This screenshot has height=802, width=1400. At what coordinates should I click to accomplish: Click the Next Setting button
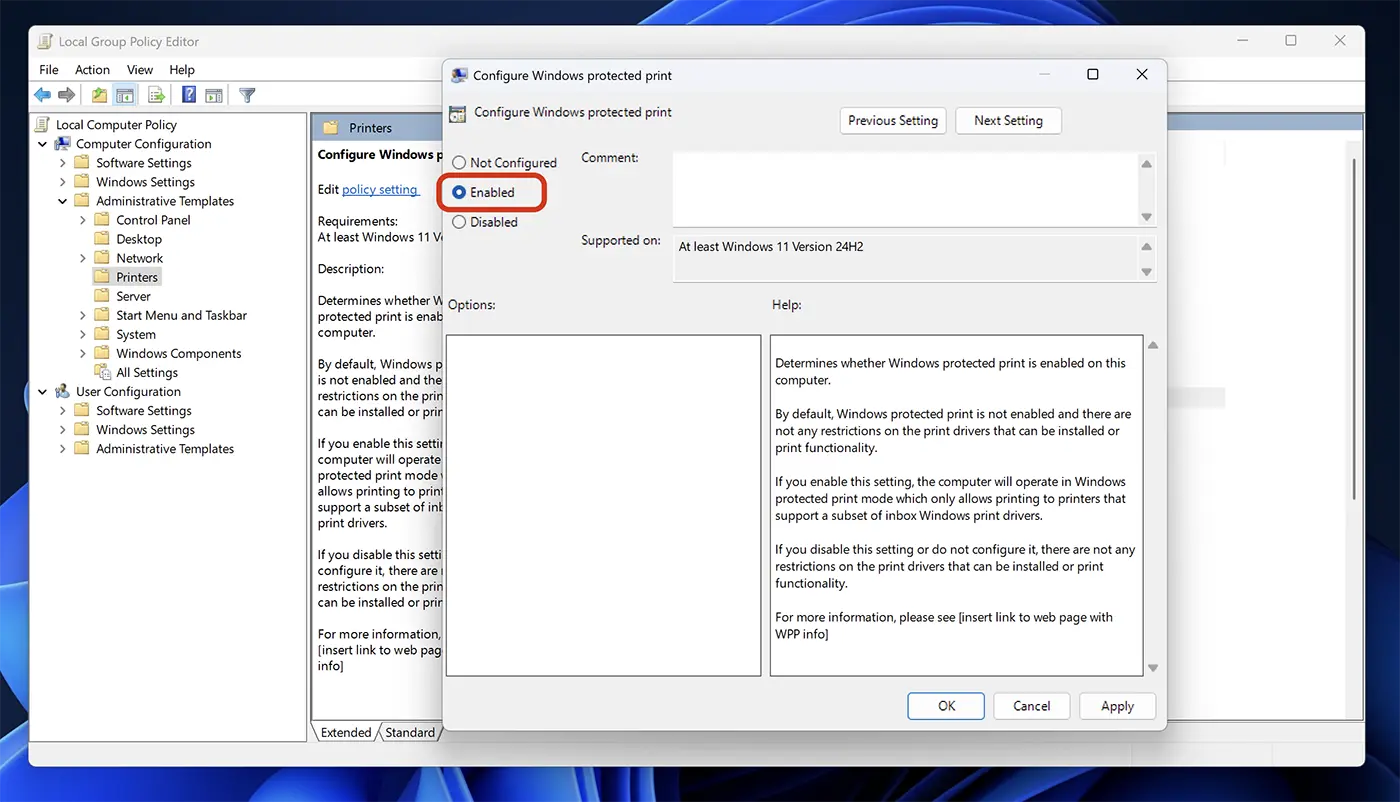(x=1008, y=120)
